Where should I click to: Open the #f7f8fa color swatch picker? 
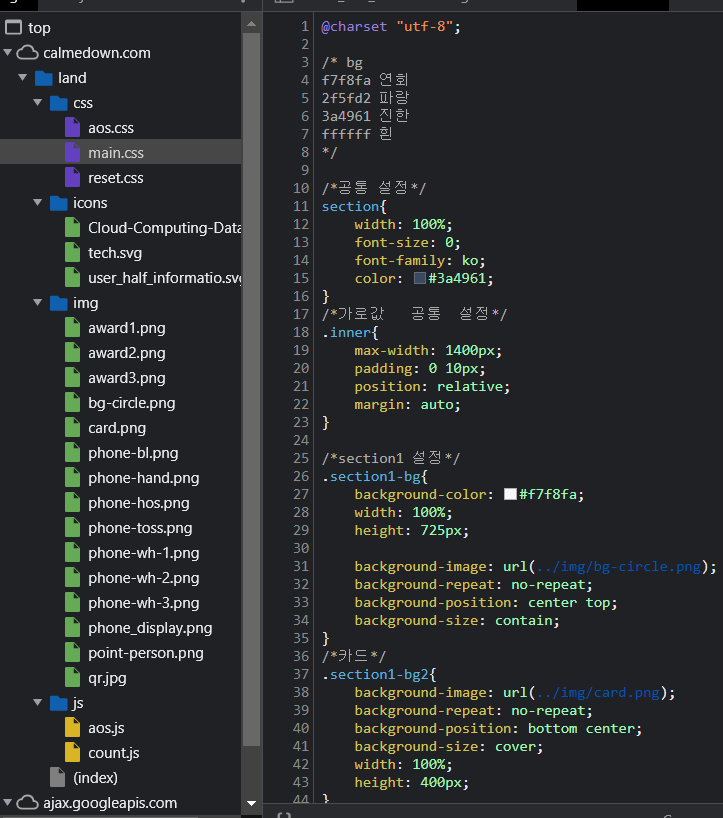pyautogui.click(x=510, y=494)
